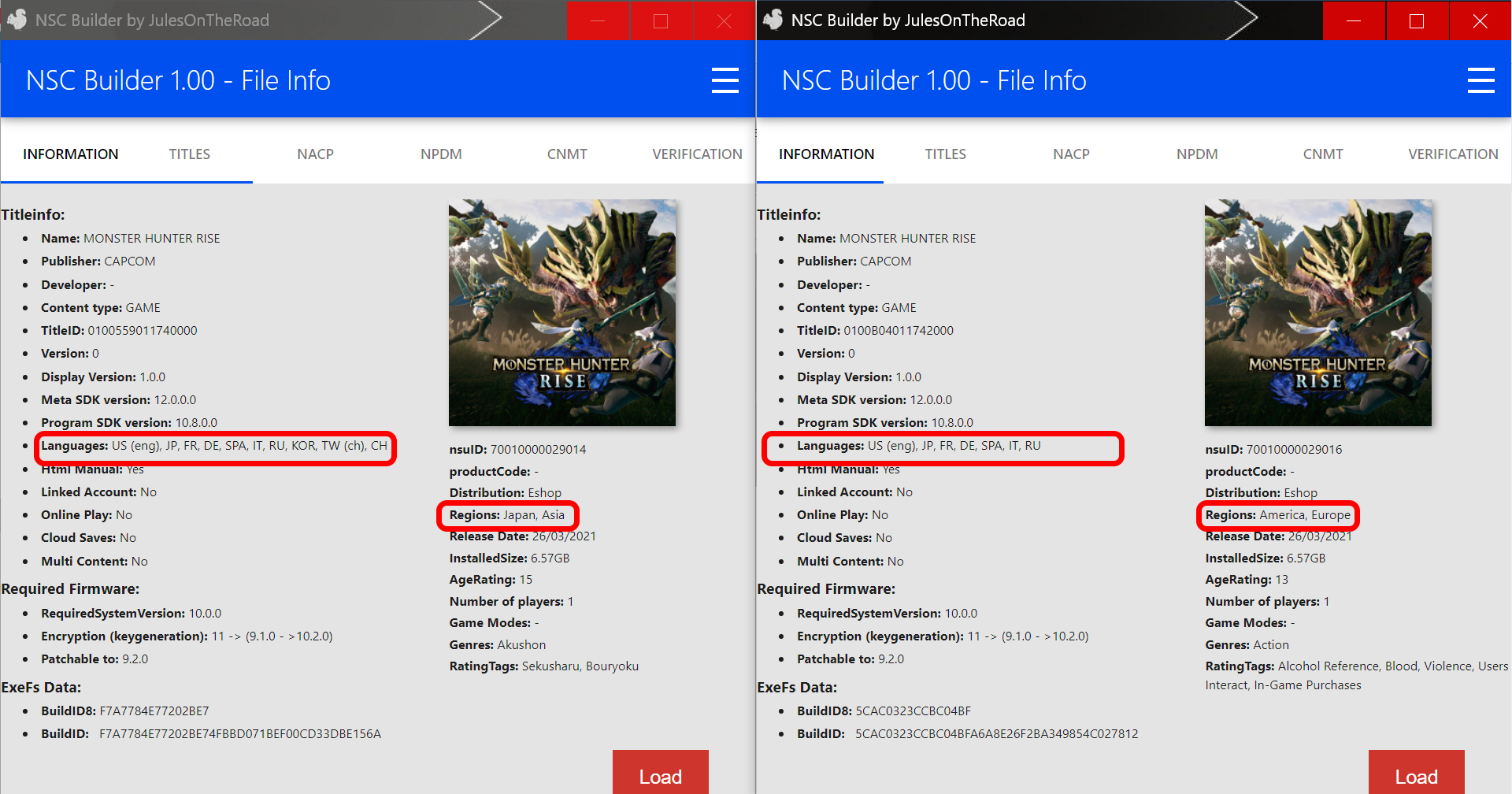Screen dimensions: 1512x794
Task: Click Name: MONSTER HUNTER RISE in right window
Action: pos(887,239)
